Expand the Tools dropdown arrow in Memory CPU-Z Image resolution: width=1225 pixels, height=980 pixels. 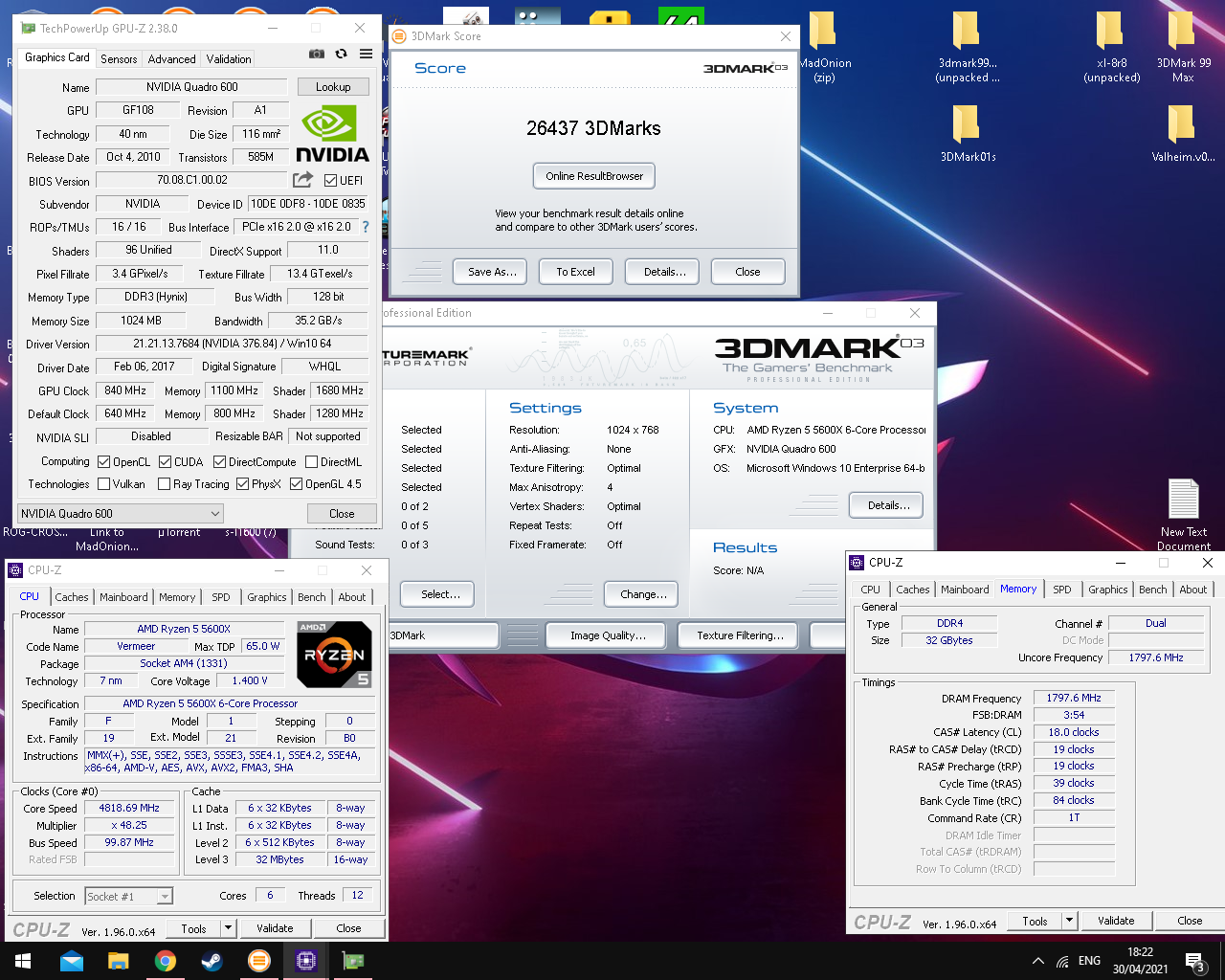click(1069, 921)
